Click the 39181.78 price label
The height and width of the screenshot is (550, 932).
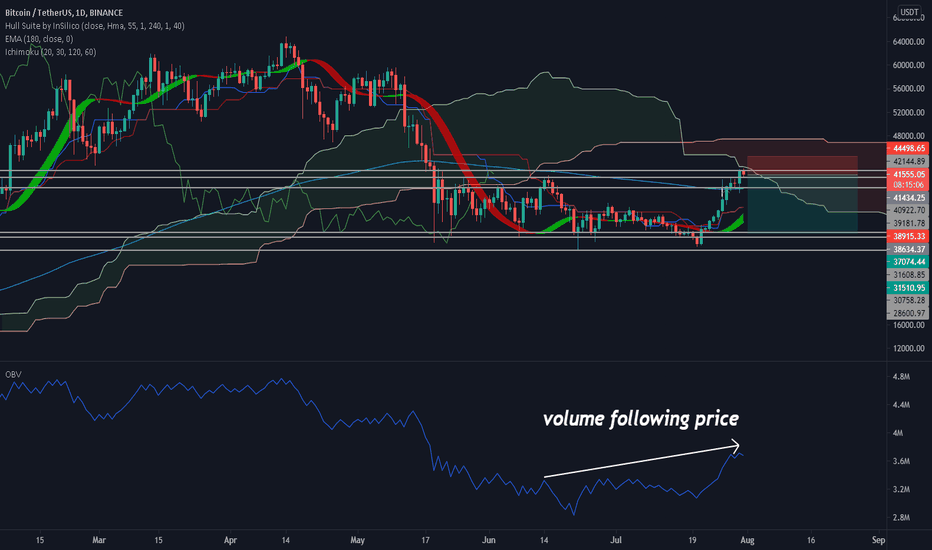pos(908,223)
